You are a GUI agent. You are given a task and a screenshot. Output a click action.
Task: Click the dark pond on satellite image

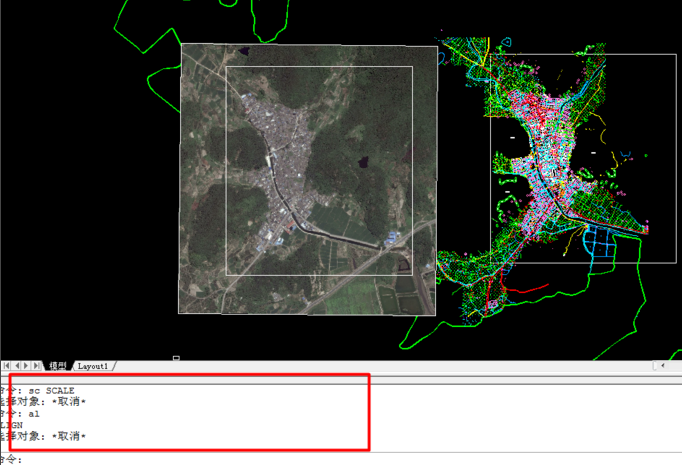pos(361,160)
